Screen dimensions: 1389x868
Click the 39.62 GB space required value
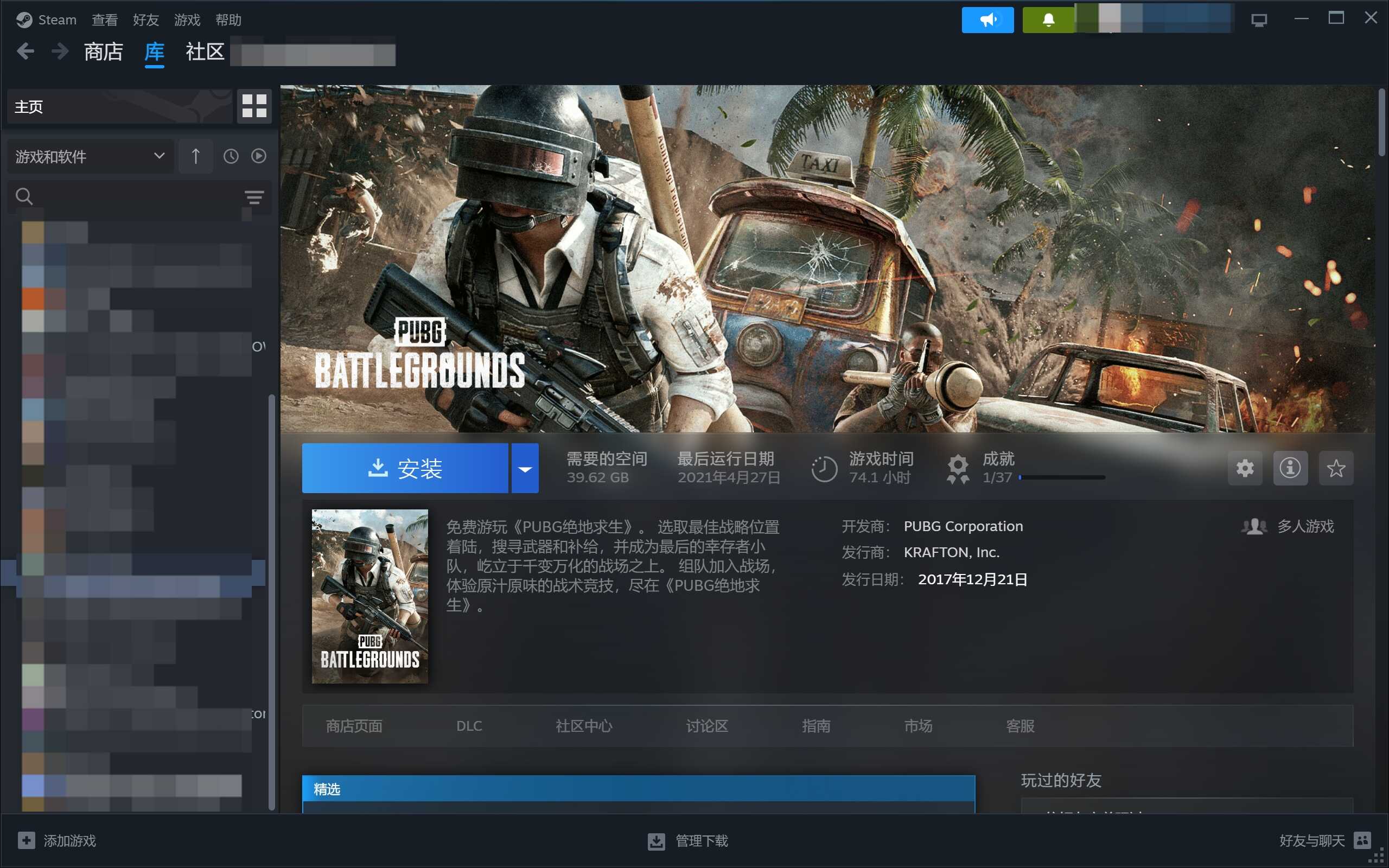click(597, 477)
